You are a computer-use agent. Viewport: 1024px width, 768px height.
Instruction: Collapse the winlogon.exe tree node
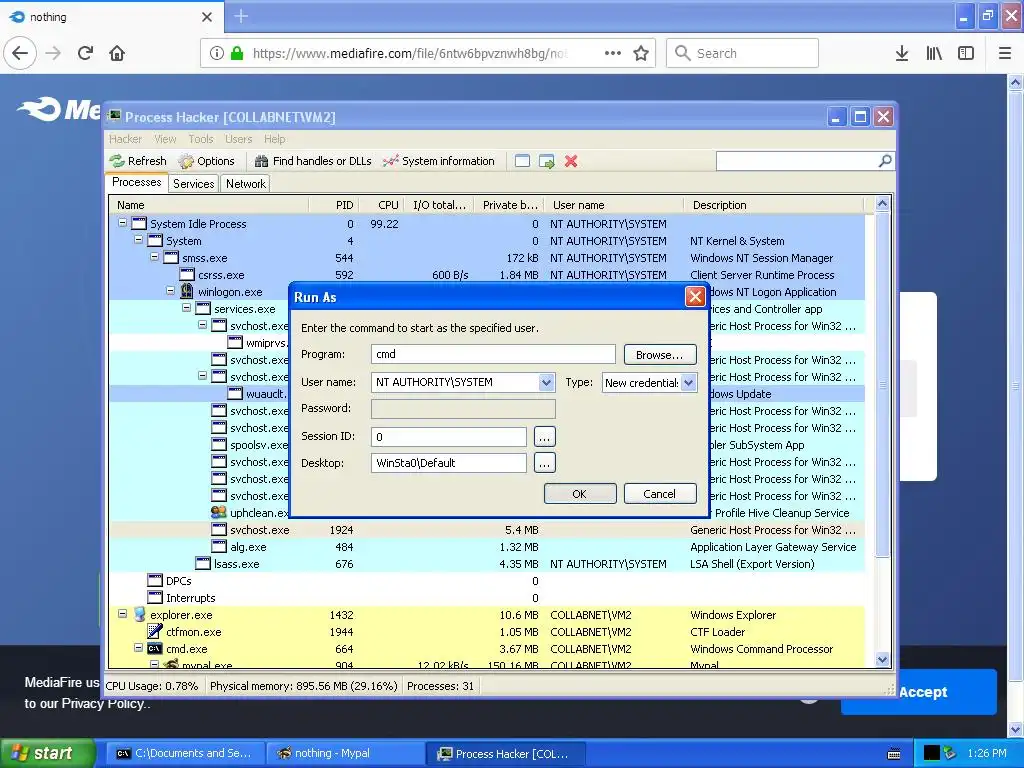tap(170, 291)
